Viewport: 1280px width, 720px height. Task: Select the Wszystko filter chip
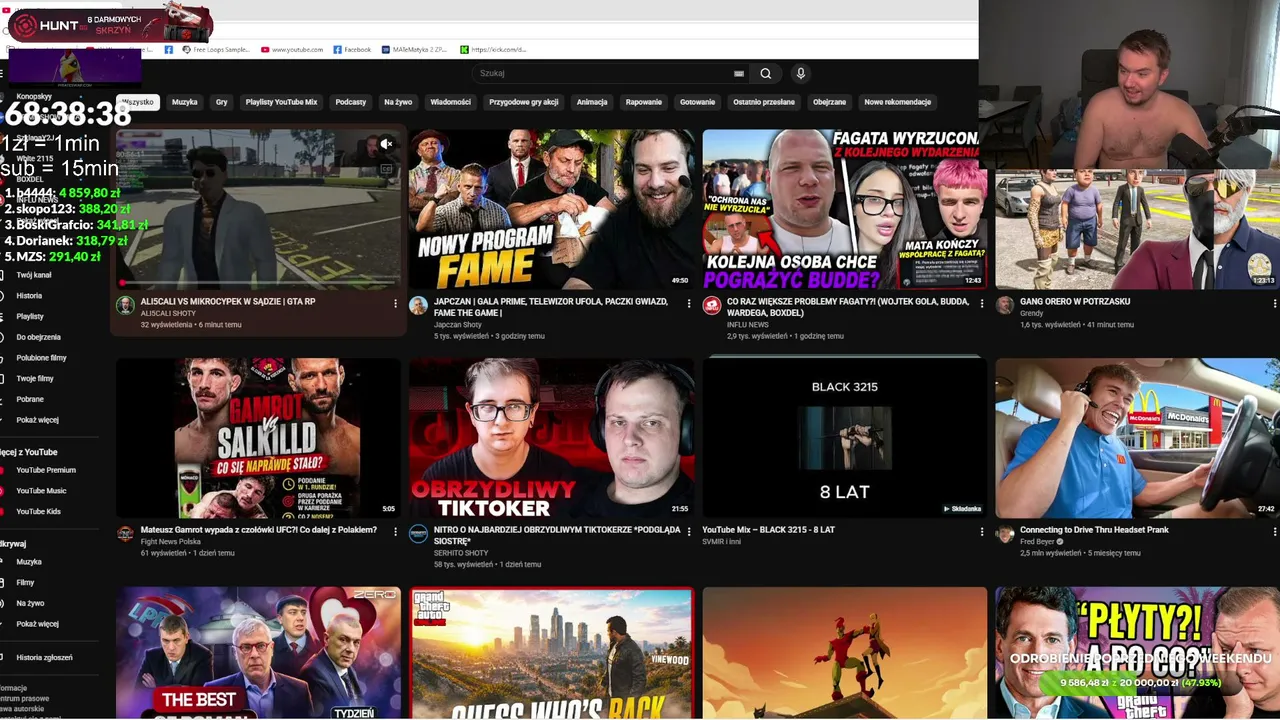pos(137,102)
